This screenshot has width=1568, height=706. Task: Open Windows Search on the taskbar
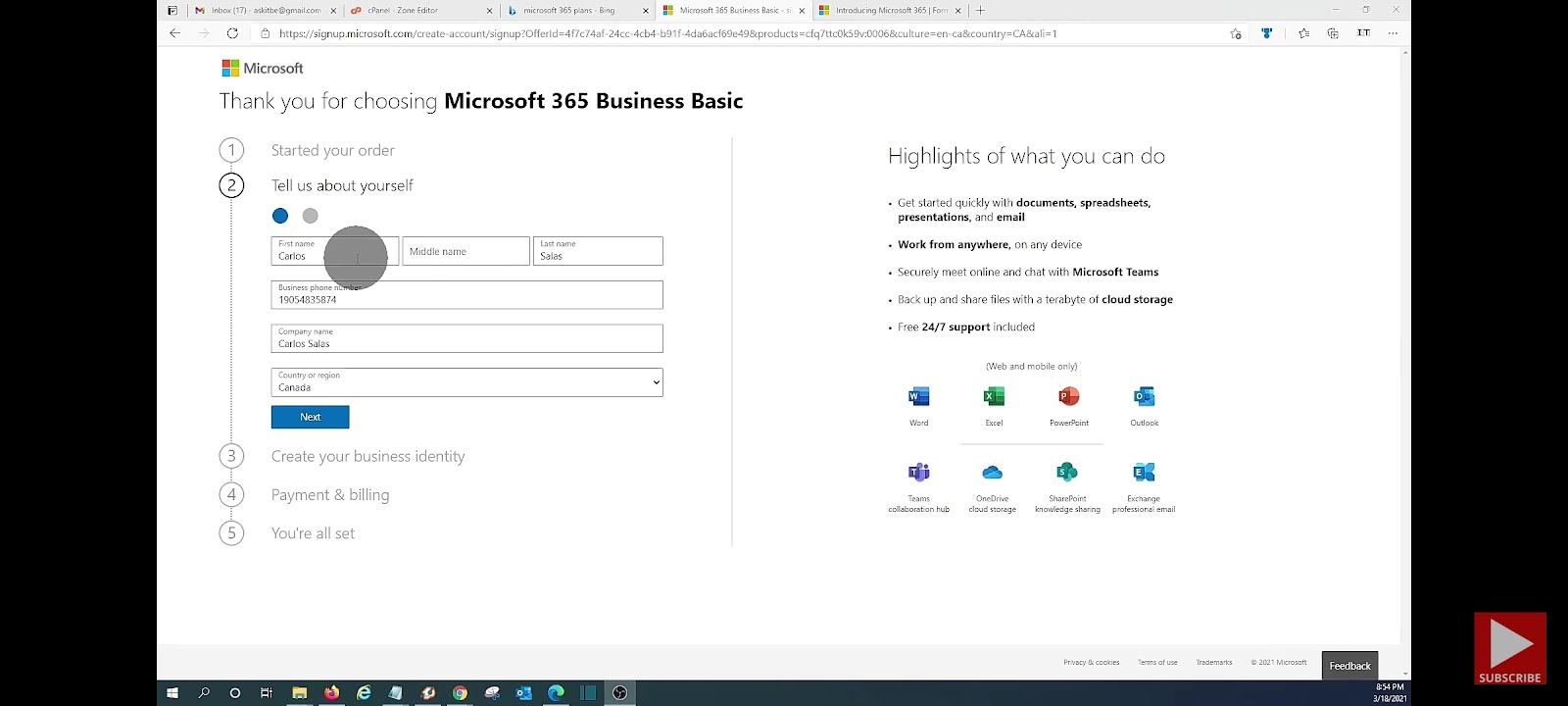[x=204, y=693]
